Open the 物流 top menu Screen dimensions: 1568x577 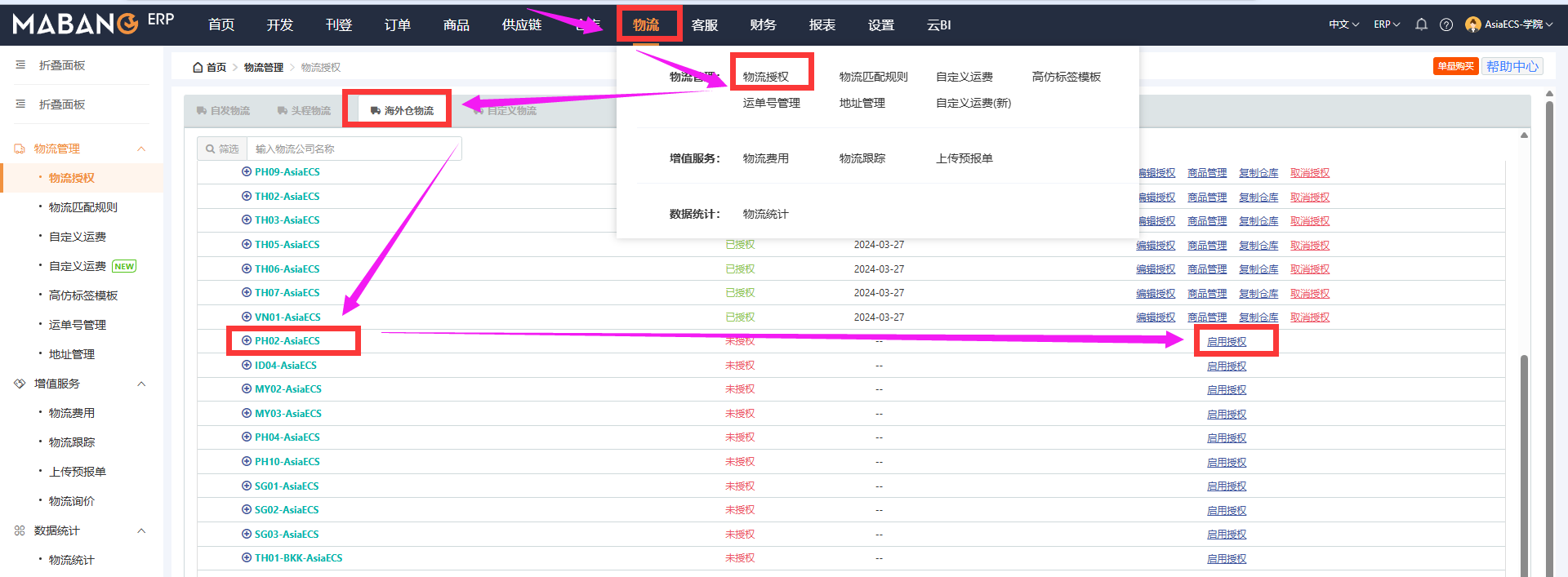click(646, 25)
